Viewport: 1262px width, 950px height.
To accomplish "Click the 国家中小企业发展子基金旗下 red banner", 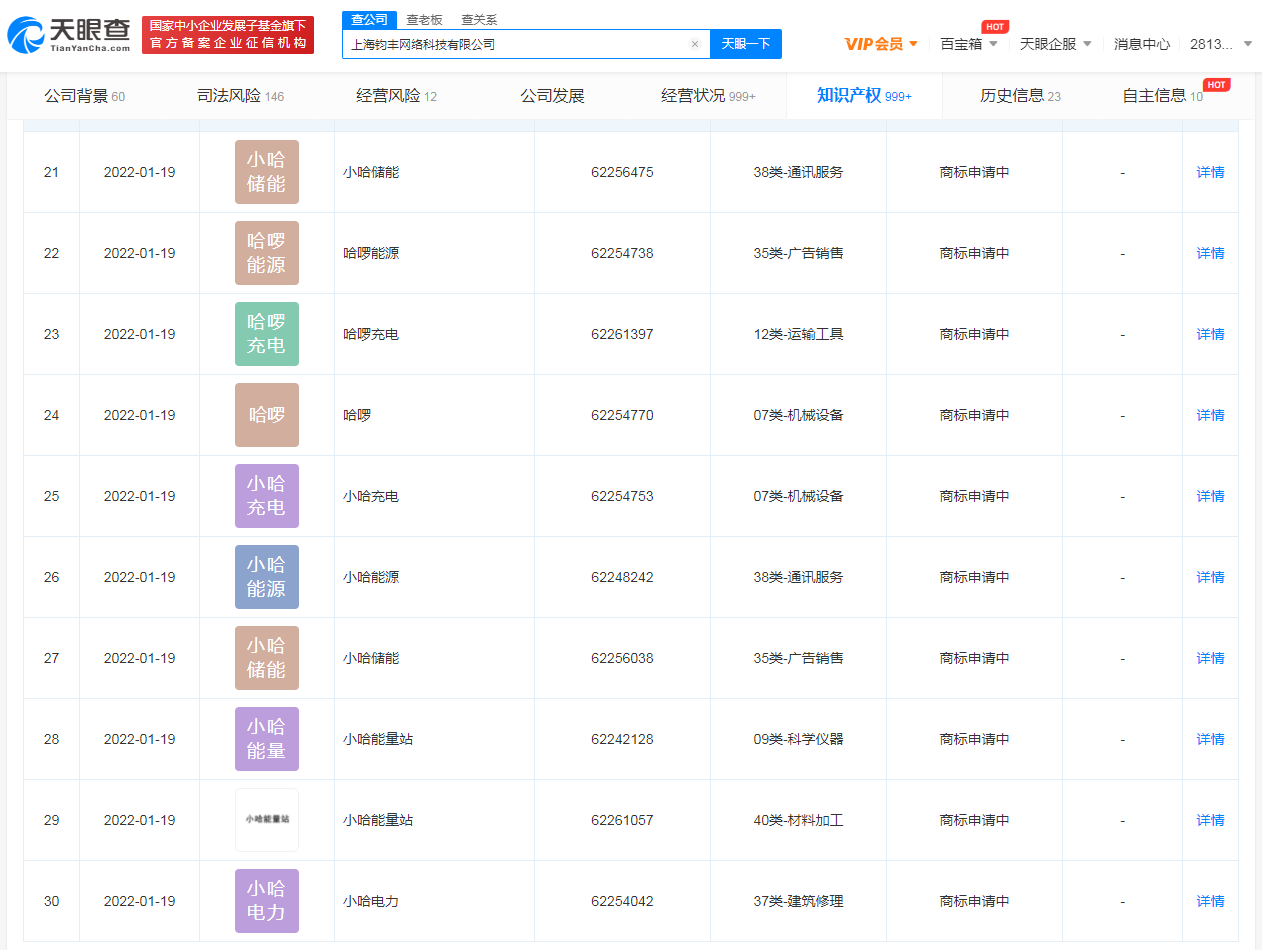I will click(228, 35).
